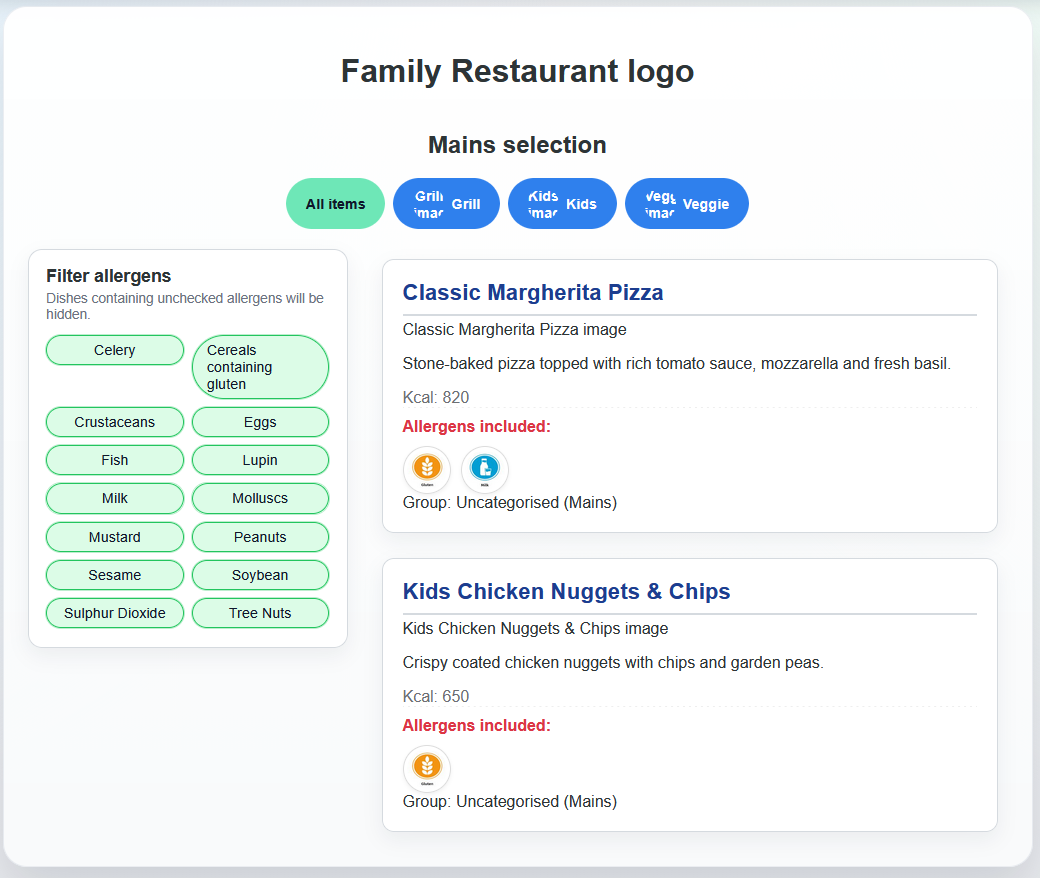Click the Gluten icon under Kids Chicken Nuggets
This screenshot has height=878, width=1040.
[x=427, y=769]
